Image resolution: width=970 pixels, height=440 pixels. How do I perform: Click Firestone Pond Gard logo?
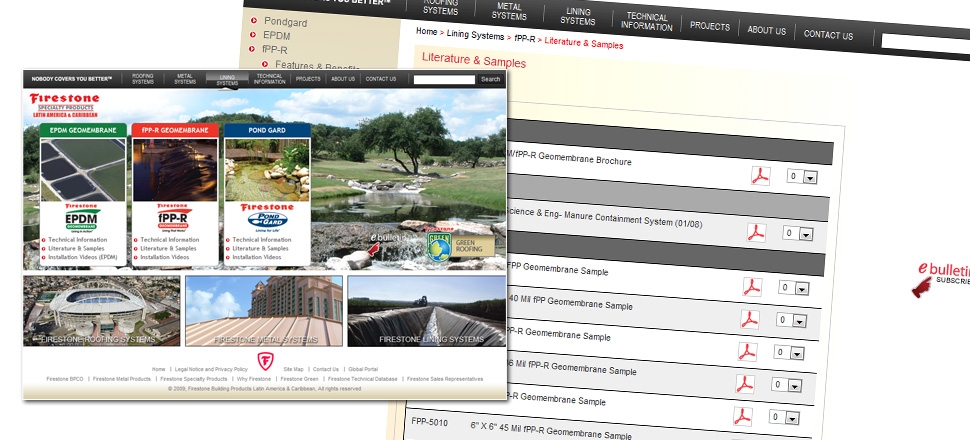[x=267, y=216]
